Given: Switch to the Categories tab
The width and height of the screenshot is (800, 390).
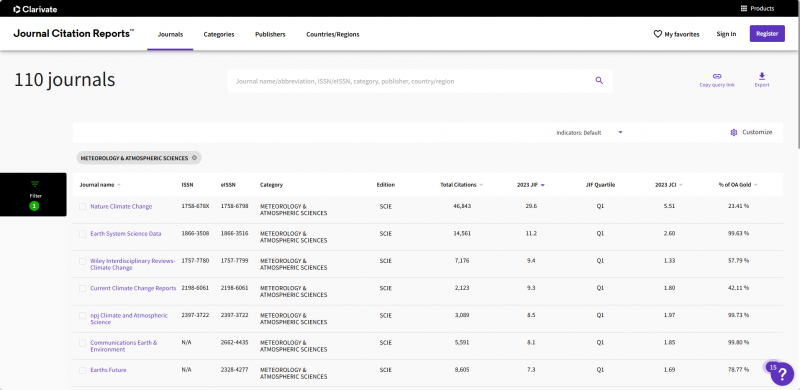Looking at the screenshot, I should click(219, 34).
